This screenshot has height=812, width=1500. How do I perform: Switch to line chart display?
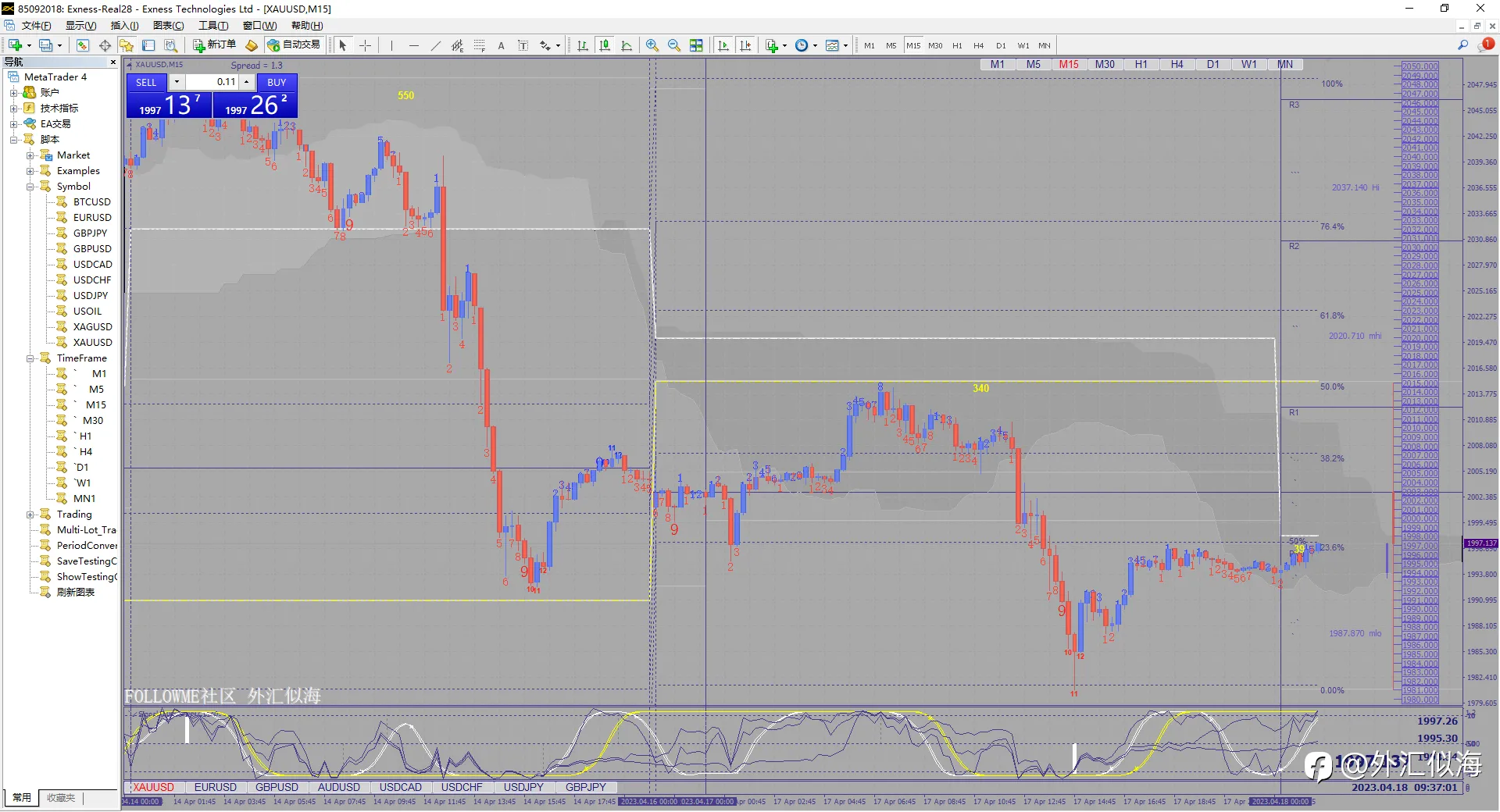coord(626,45)
